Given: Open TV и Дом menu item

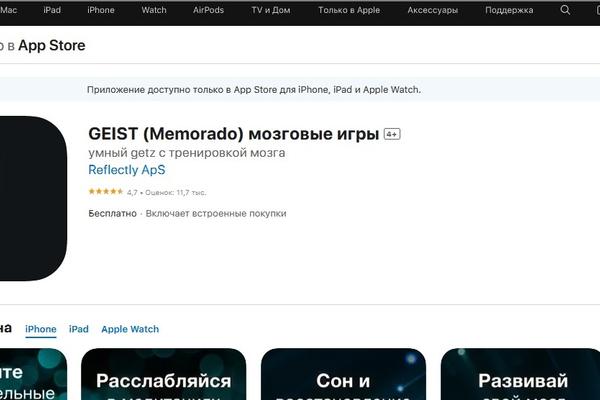Looking at the screenshot, I should (x=271, y=10).
